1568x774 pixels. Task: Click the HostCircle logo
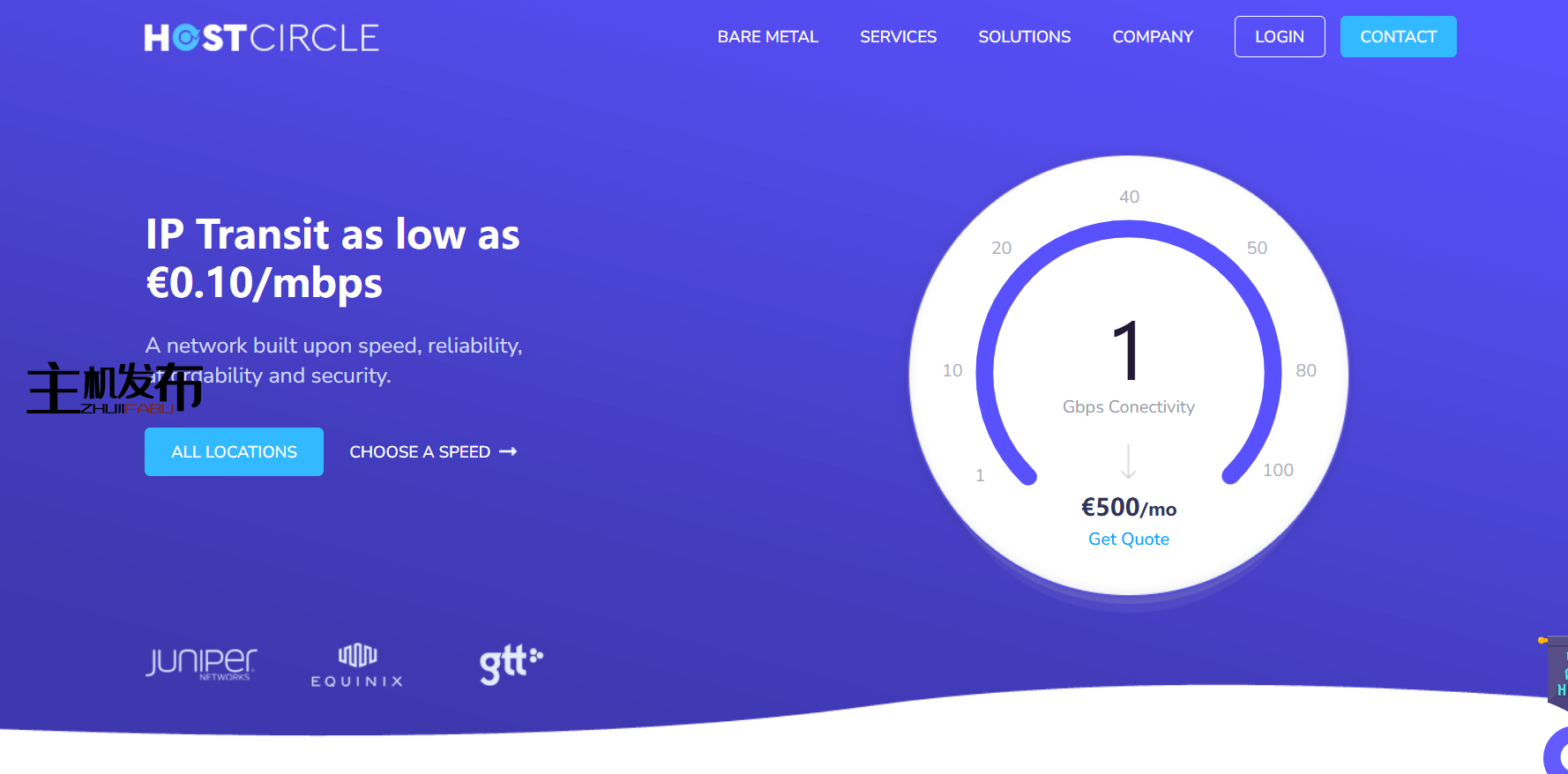(261, 38)
